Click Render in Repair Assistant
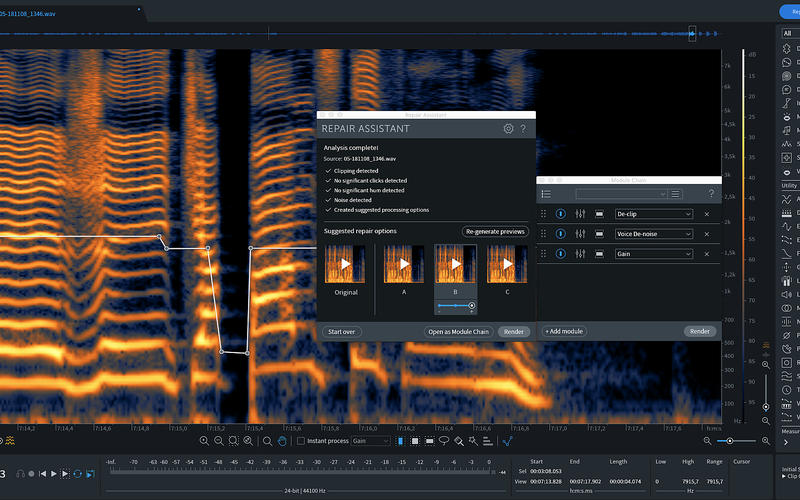This screenshot has height=500, width=800. tap(514, 332)
